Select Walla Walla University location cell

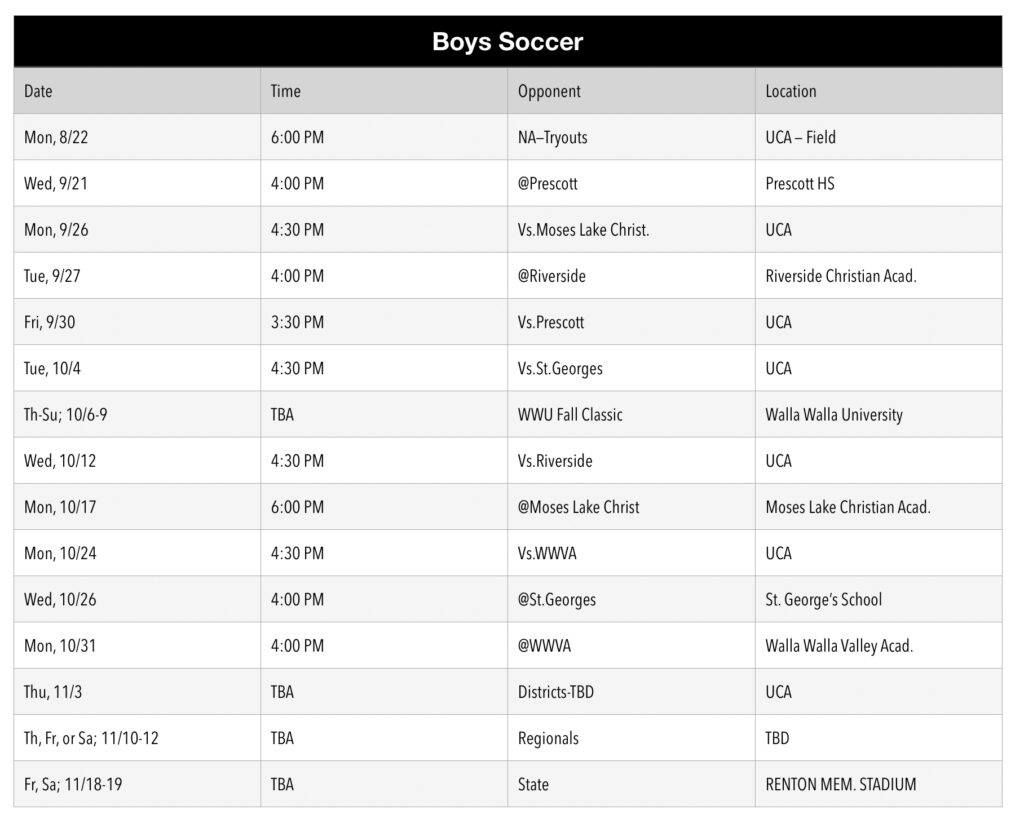click(879, 415)
